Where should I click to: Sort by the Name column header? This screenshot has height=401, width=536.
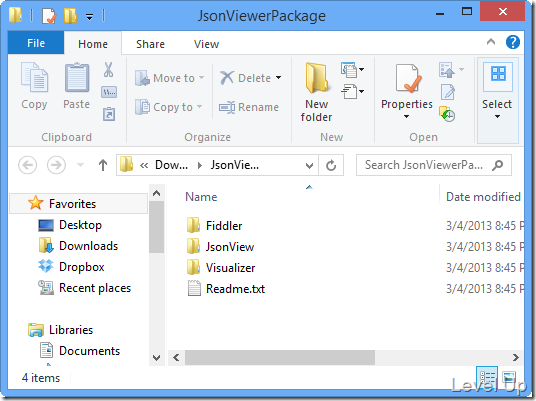(x=201, y=197)
